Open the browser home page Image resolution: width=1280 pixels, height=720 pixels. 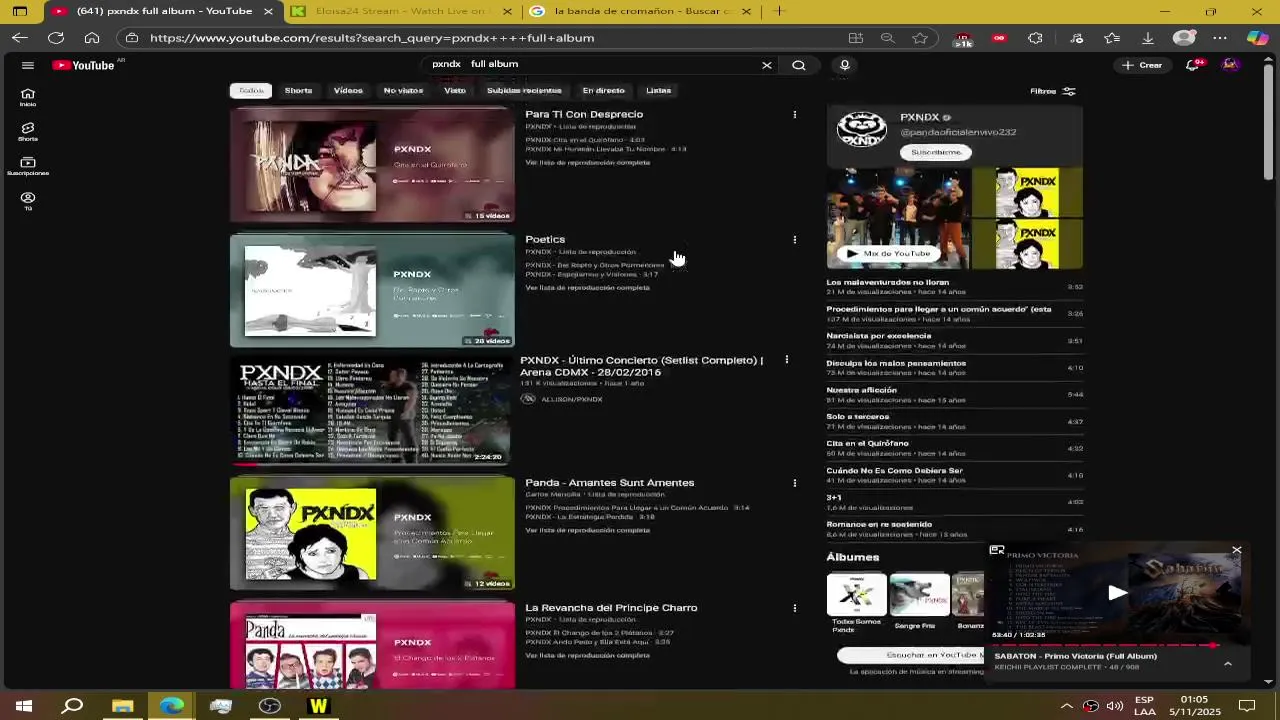click(92, 38)
